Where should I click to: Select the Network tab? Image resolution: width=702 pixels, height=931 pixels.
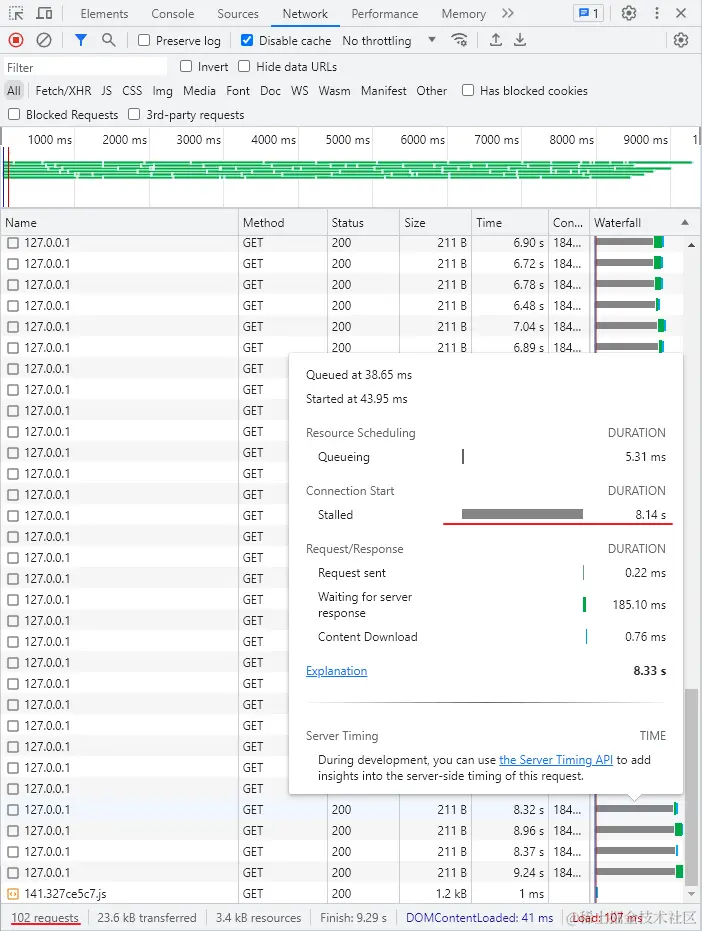click(305, 14)
